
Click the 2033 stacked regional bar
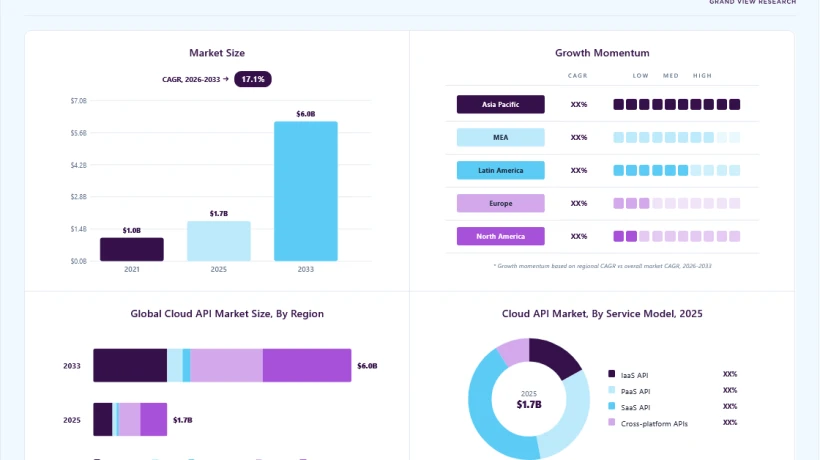[x=222, y=365]
